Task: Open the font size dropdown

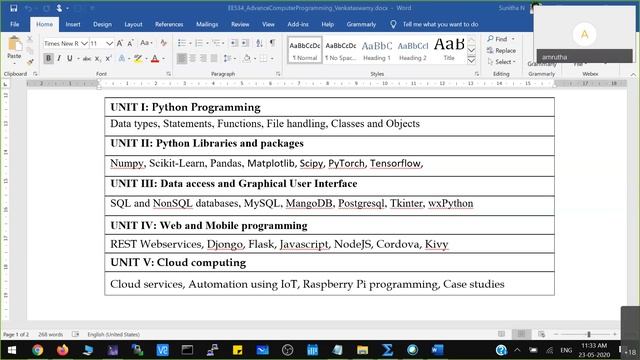Action: pos(109,43)
